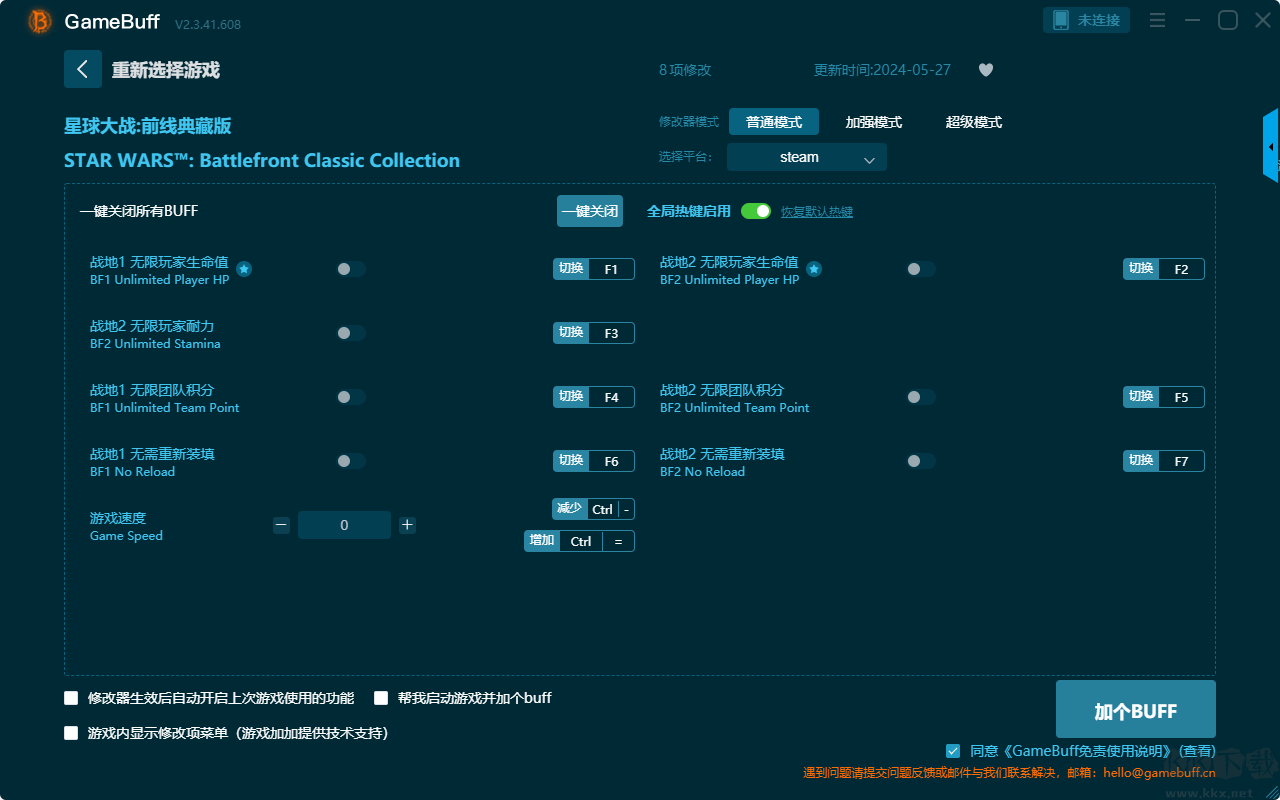Click version text V2.3.41.608
This screenshot has height=800, width=1280.
(x=208, y=24)
